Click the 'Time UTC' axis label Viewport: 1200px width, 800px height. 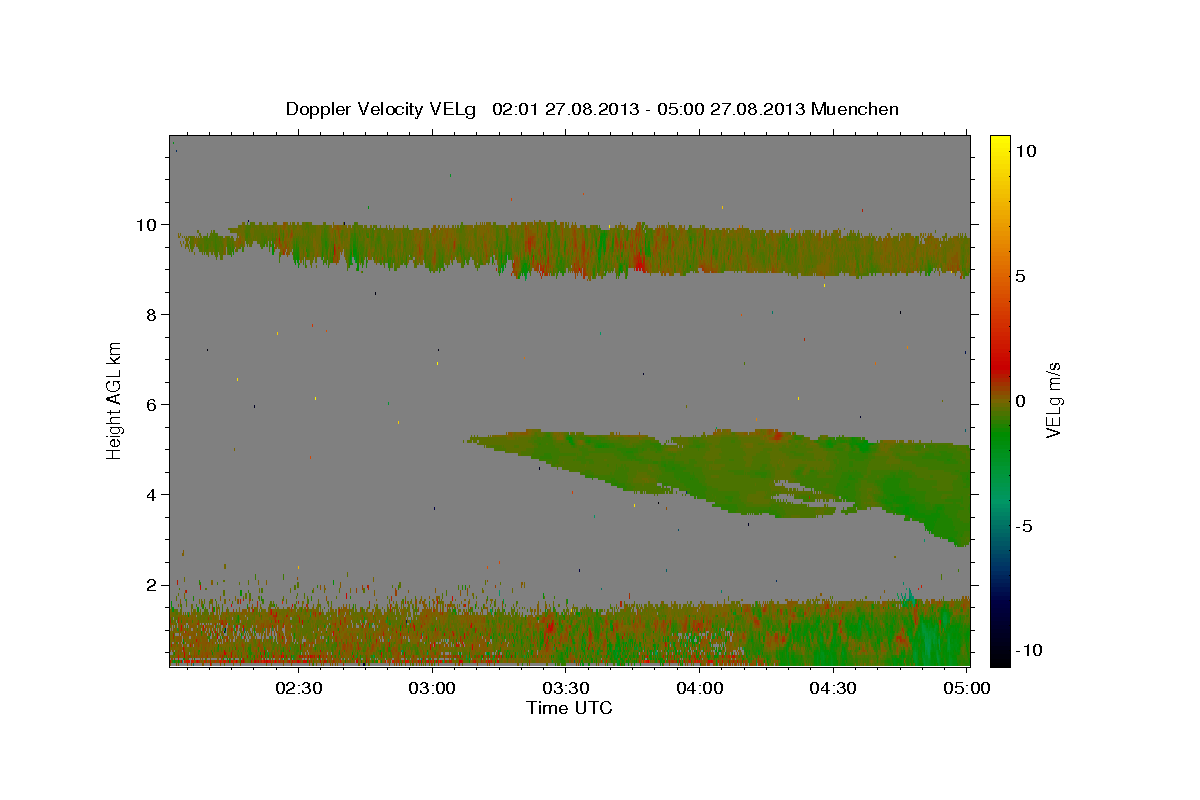coord(569,707)
